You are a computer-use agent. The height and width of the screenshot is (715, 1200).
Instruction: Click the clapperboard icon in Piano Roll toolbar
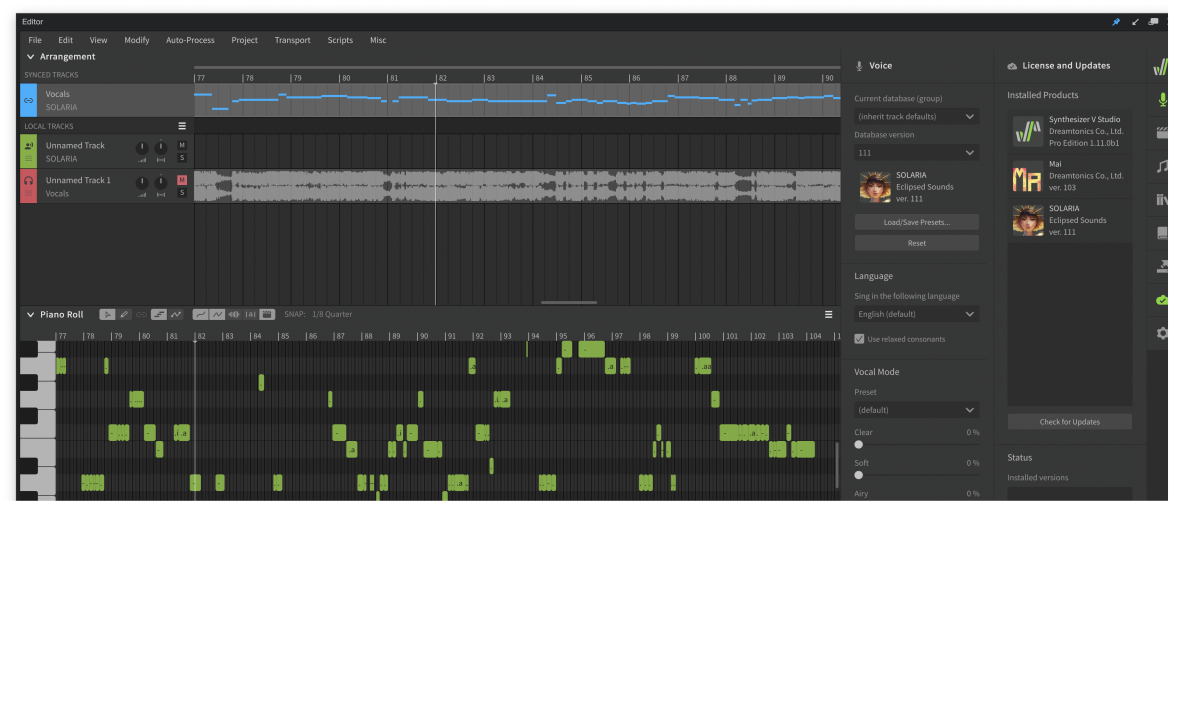pos(267,314)
